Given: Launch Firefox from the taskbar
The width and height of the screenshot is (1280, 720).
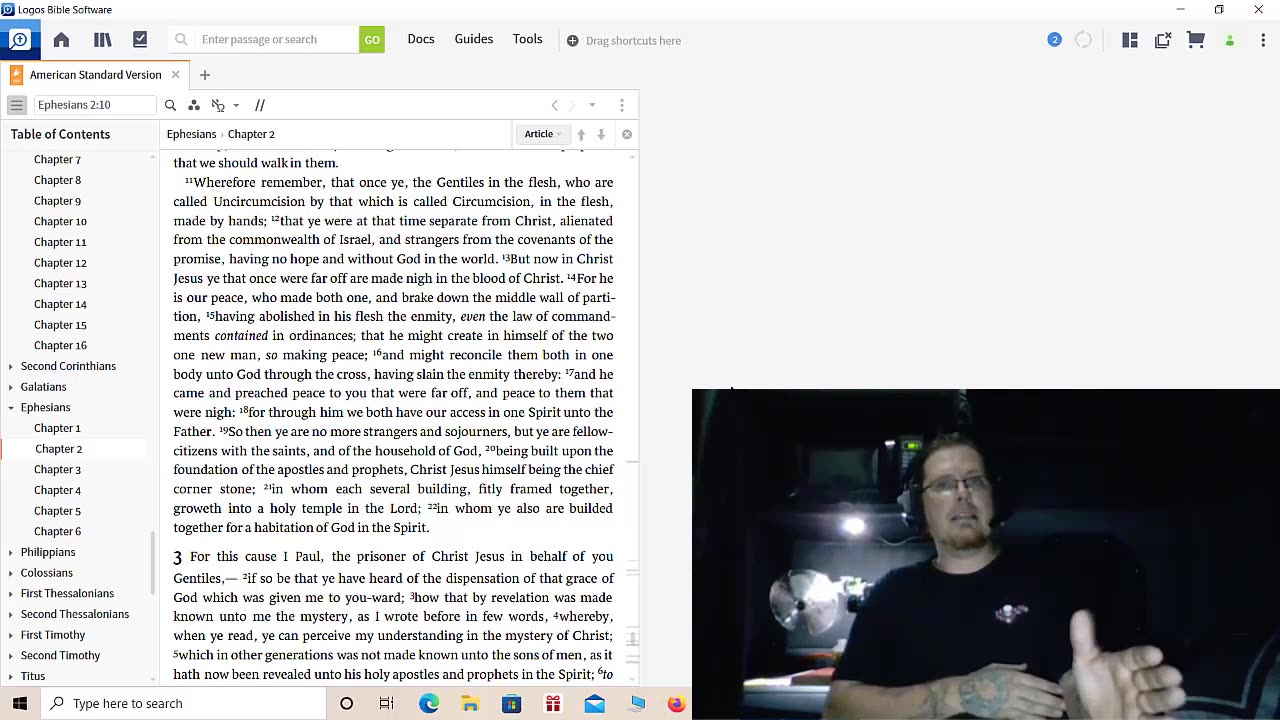Looking at the screenshot, I should (676, 703).
